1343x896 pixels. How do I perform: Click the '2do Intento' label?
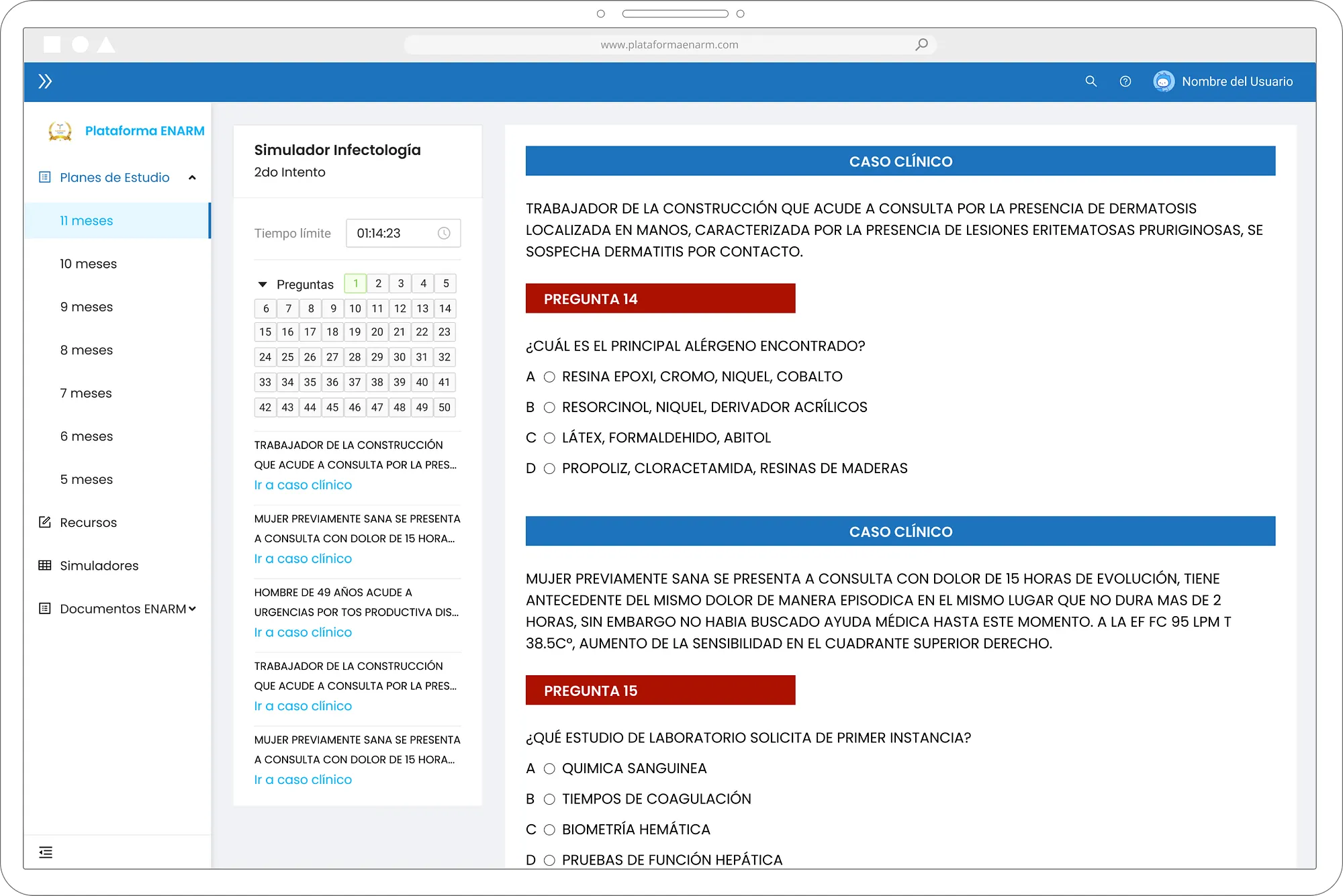pyautogui.click(x=289, y=172)
